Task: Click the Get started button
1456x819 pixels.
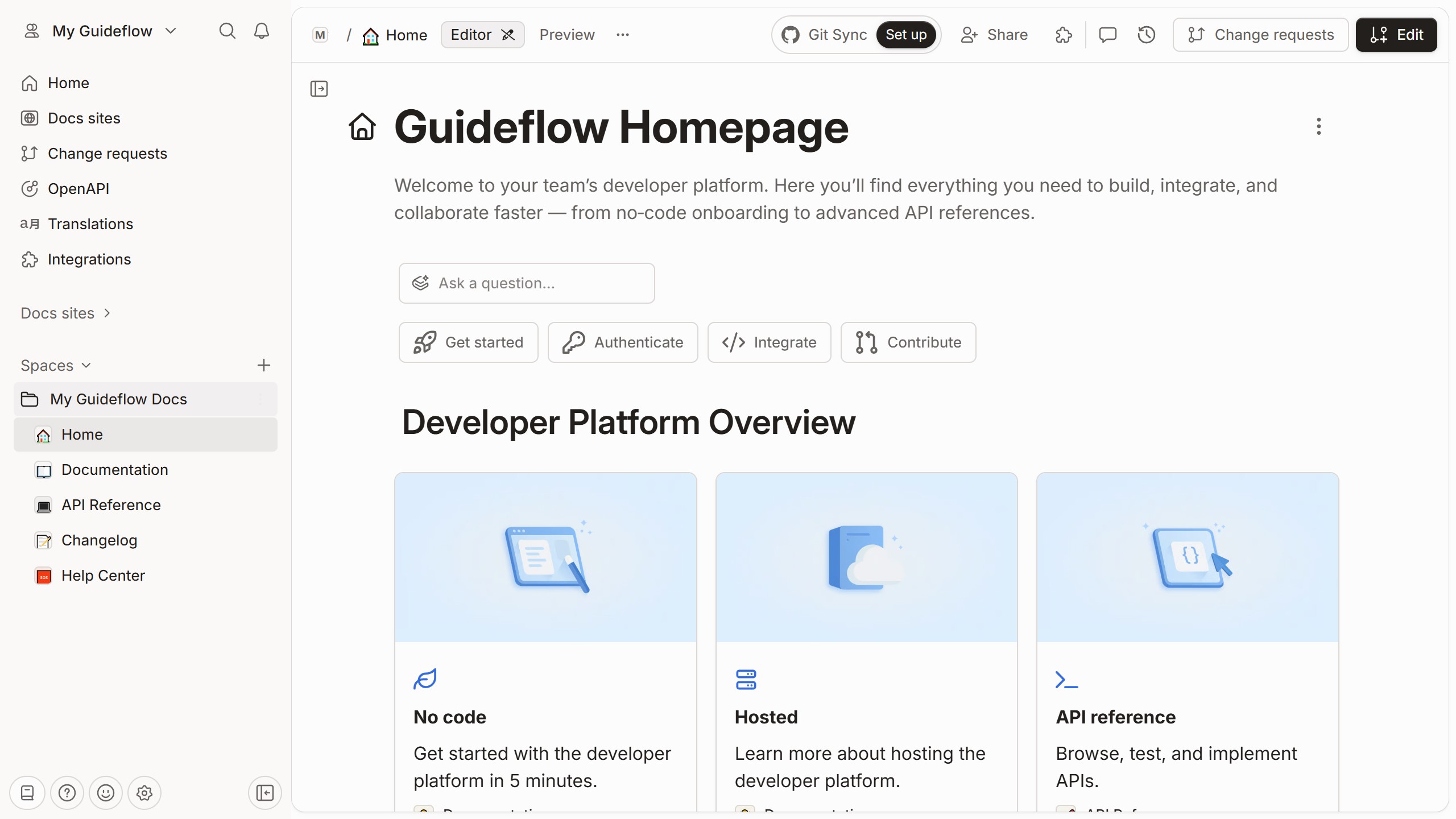Action: pos(469,342)
